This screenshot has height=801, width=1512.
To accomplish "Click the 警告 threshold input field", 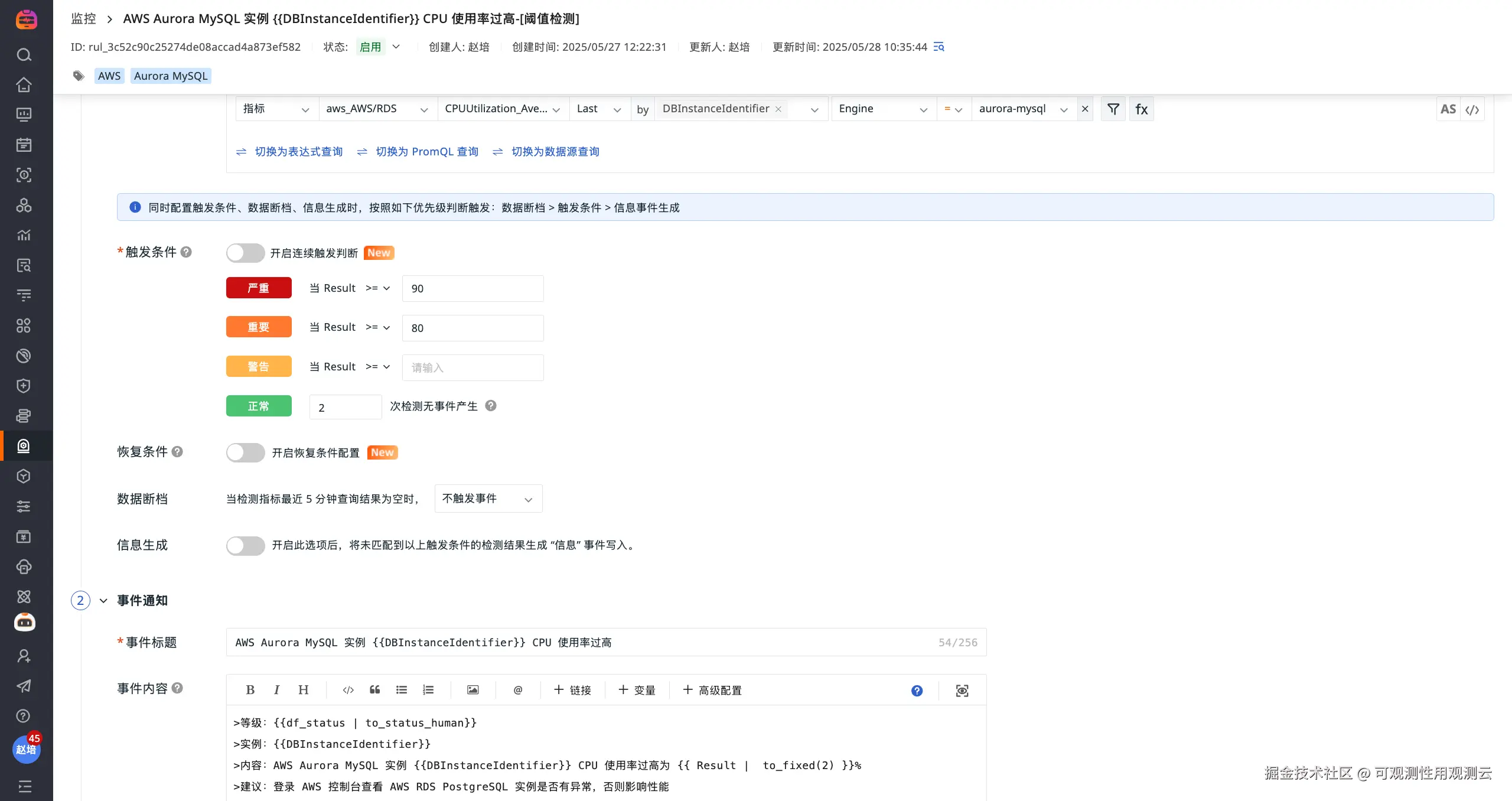I will [472, 367].
